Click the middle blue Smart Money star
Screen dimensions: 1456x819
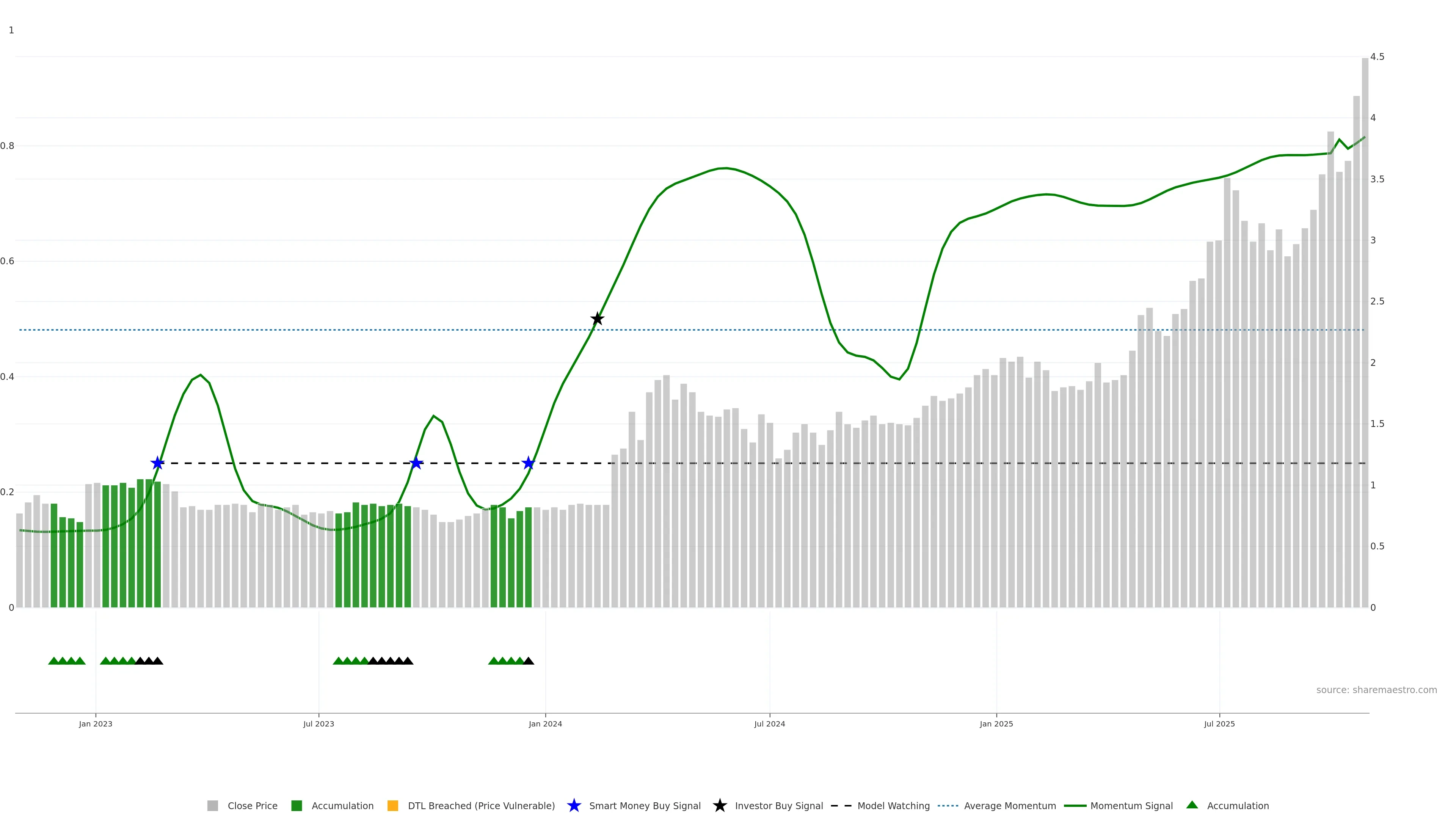pyautogui.click(x=416, y=463)
